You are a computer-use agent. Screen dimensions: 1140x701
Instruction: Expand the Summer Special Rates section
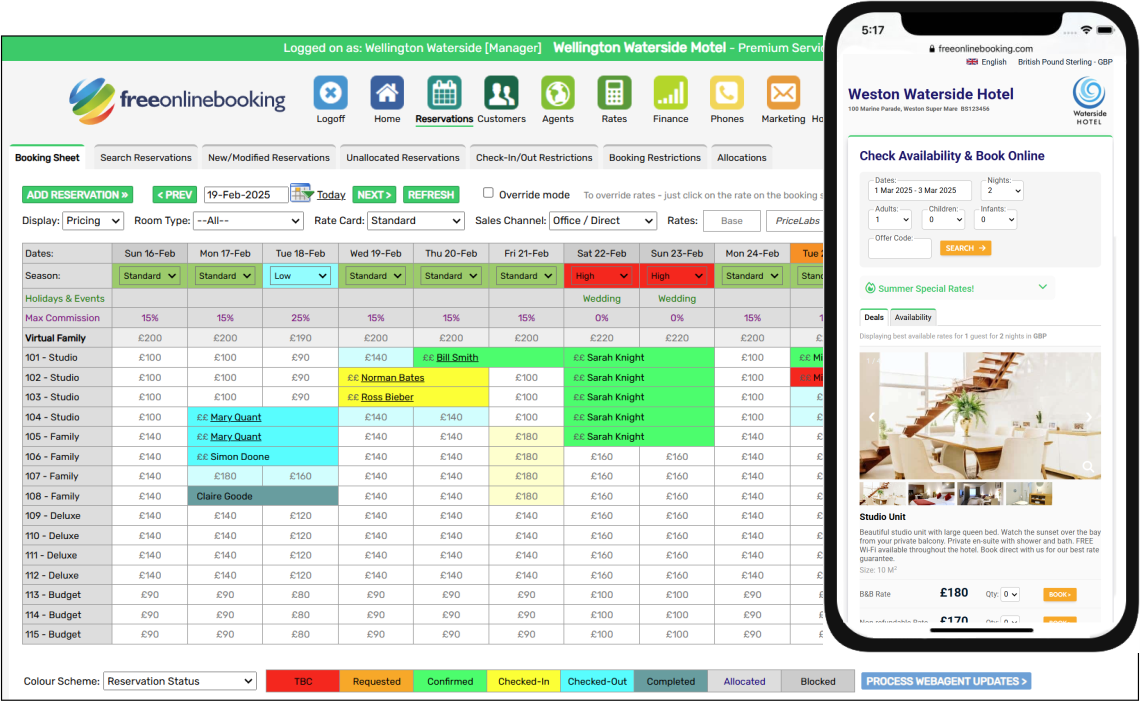click(x=1043, y=288)
